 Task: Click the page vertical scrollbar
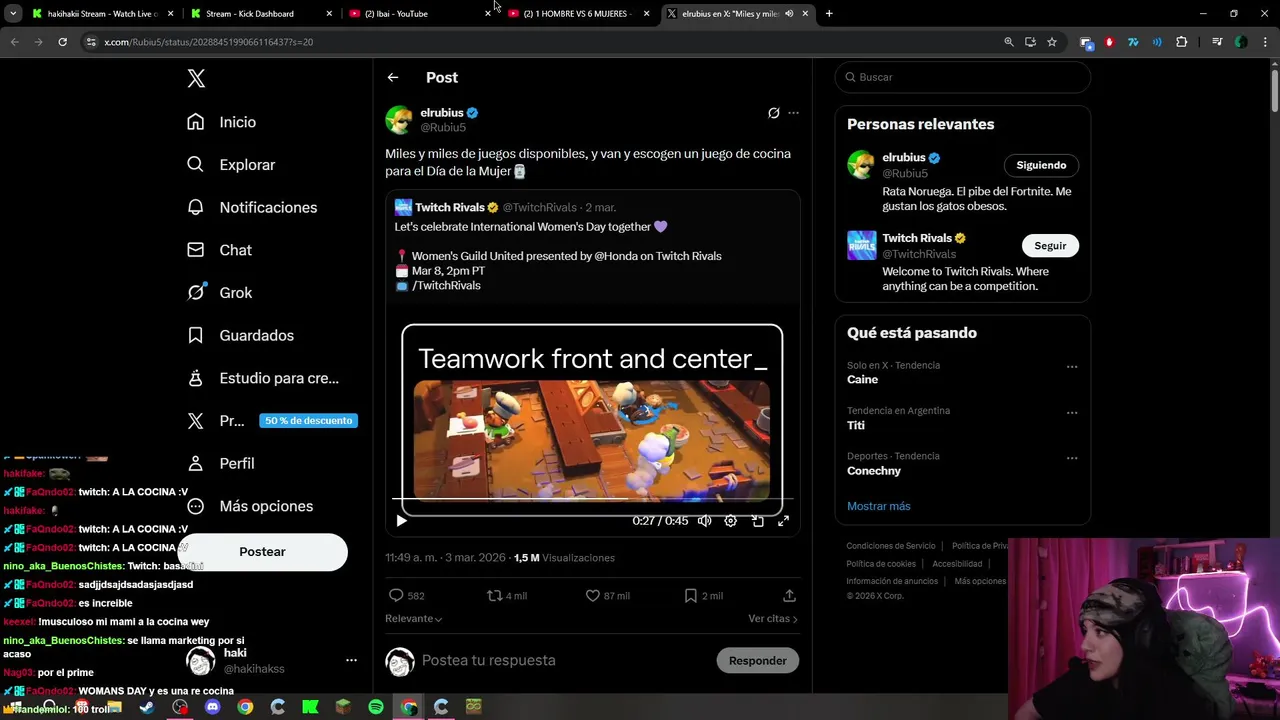point(1274,90)
